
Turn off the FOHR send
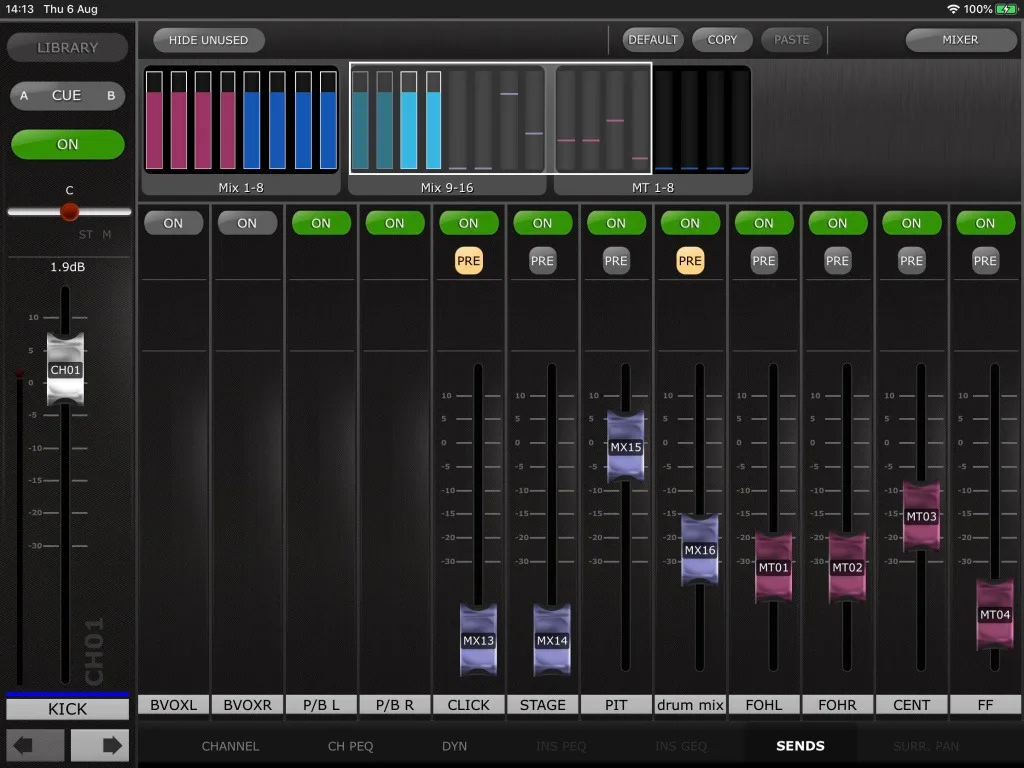tap(837, 223)
